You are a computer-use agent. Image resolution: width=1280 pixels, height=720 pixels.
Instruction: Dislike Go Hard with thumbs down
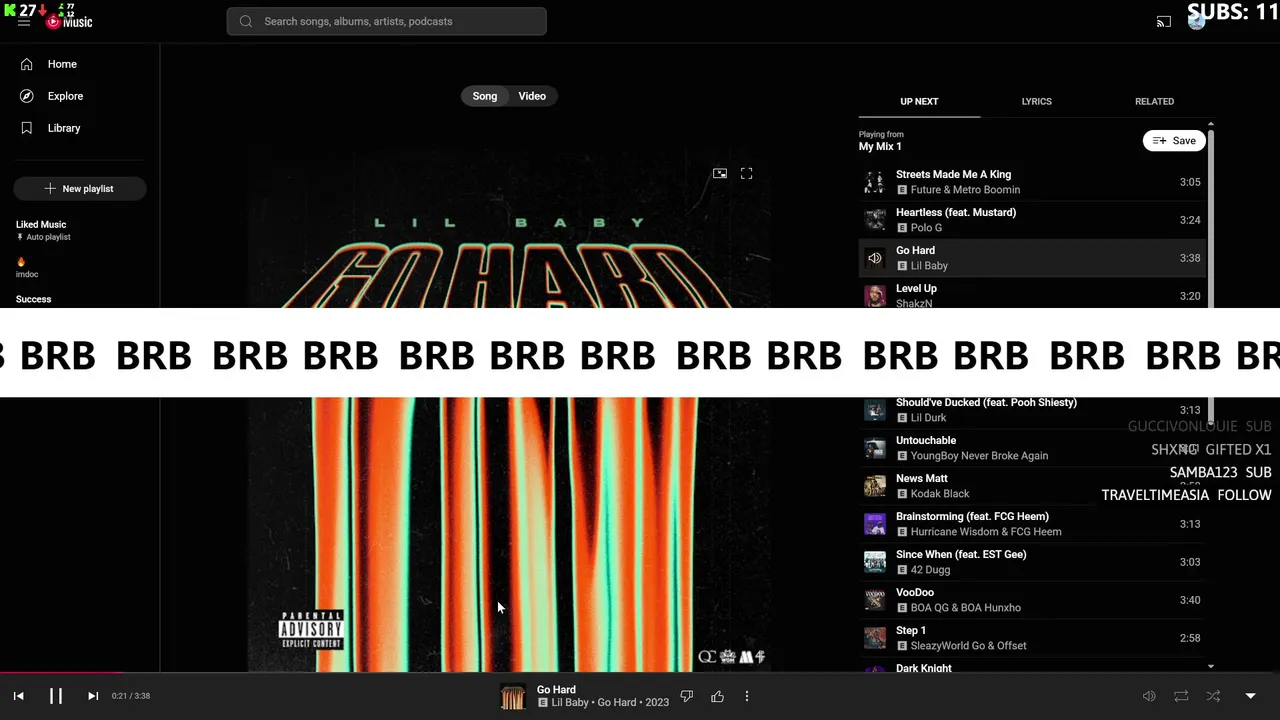click(687, 696)
